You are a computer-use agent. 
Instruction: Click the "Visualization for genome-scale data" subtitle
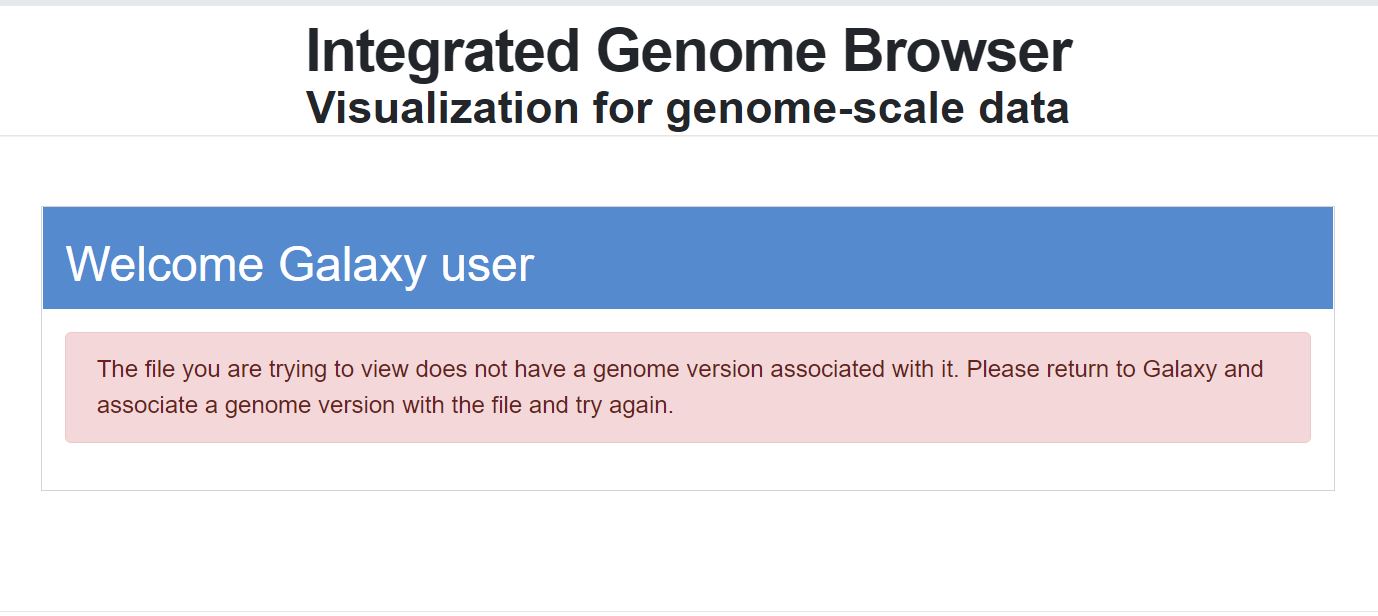point(688,108)
